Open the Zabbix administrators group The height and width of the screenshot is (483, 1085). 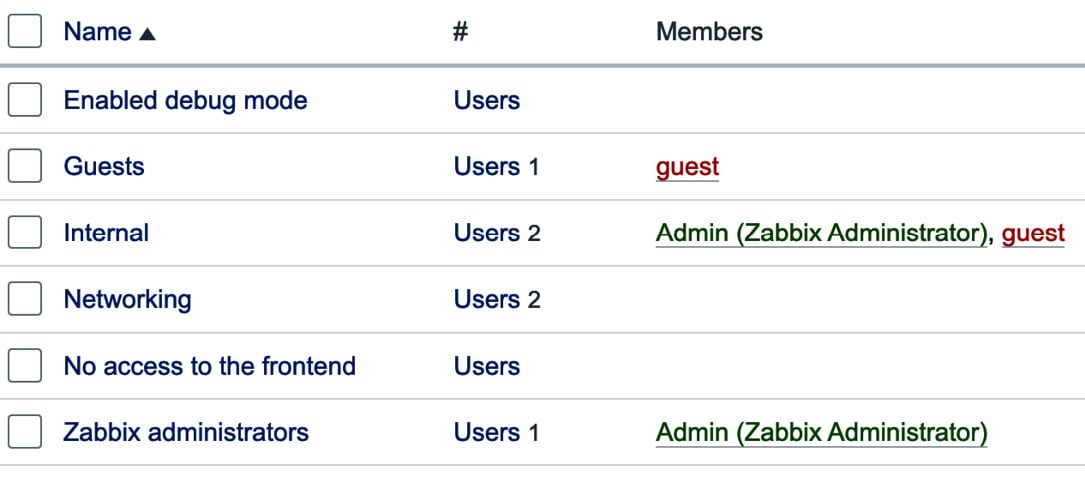pos(186,432)
